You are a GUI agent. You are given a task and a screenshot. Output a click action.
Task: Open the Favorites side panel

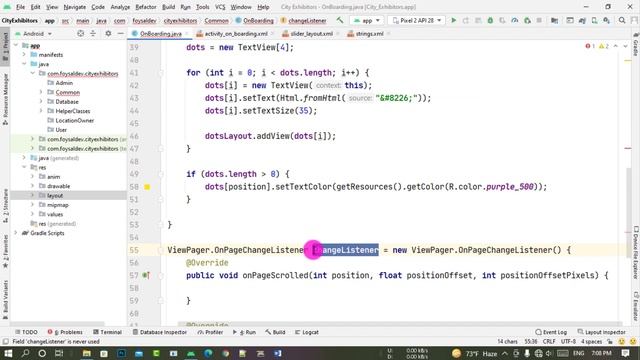tap(5, 251)
